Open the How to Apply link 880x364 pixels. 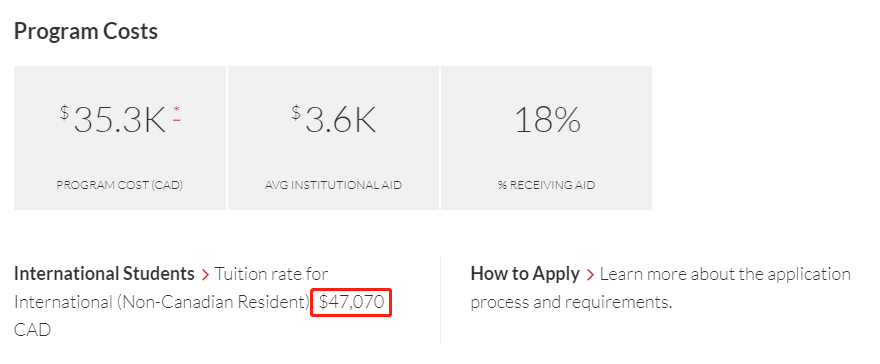tap(525, 274)
